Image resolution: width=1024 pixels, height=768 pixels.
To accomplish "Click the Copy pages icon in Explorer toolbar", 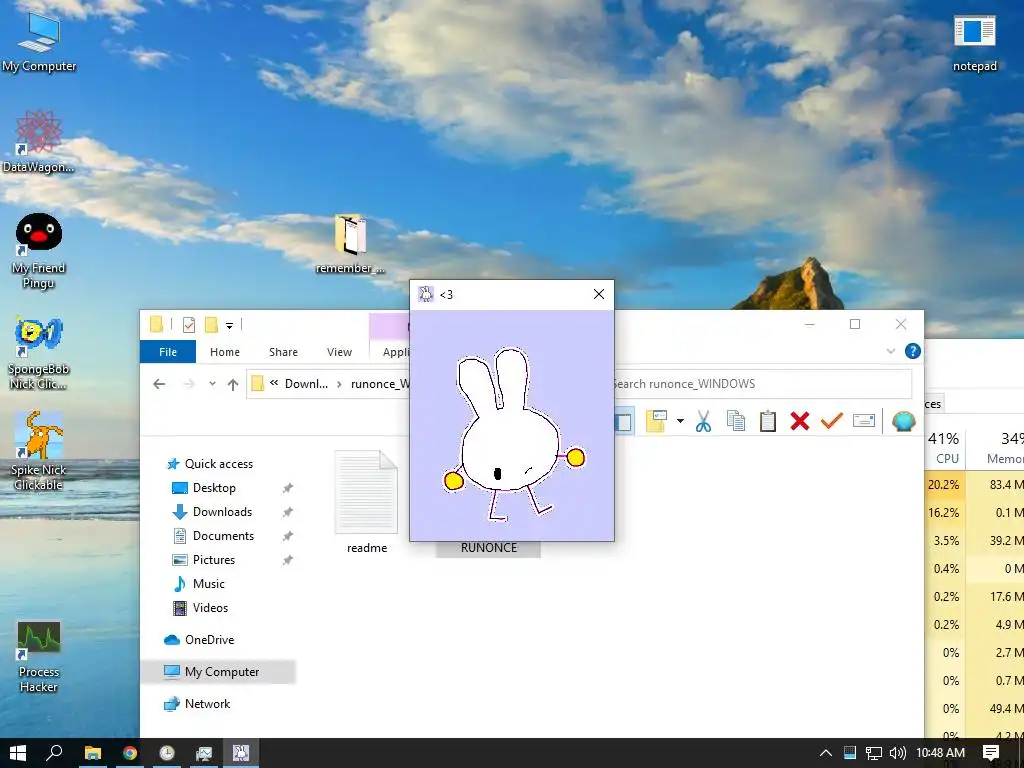I will pyautogui.click(x=736, y=421).
